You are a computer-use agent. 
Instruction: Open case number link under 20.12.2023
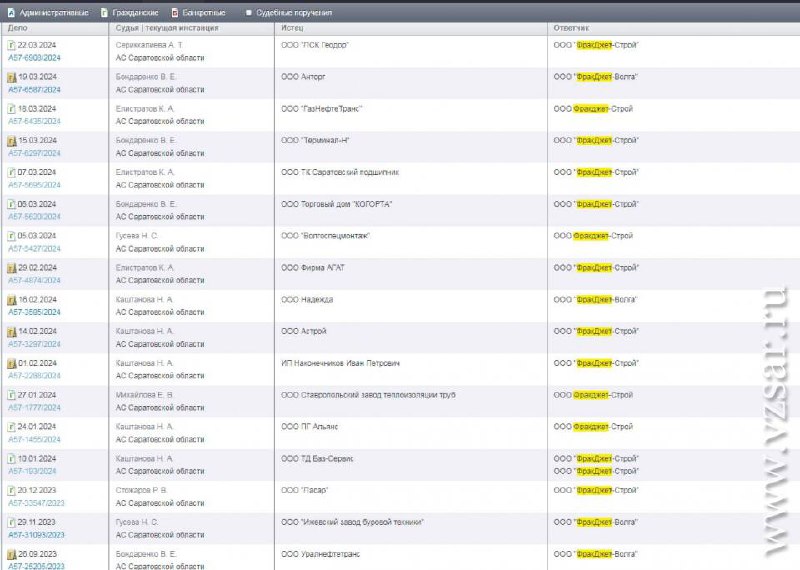[36, 503]
